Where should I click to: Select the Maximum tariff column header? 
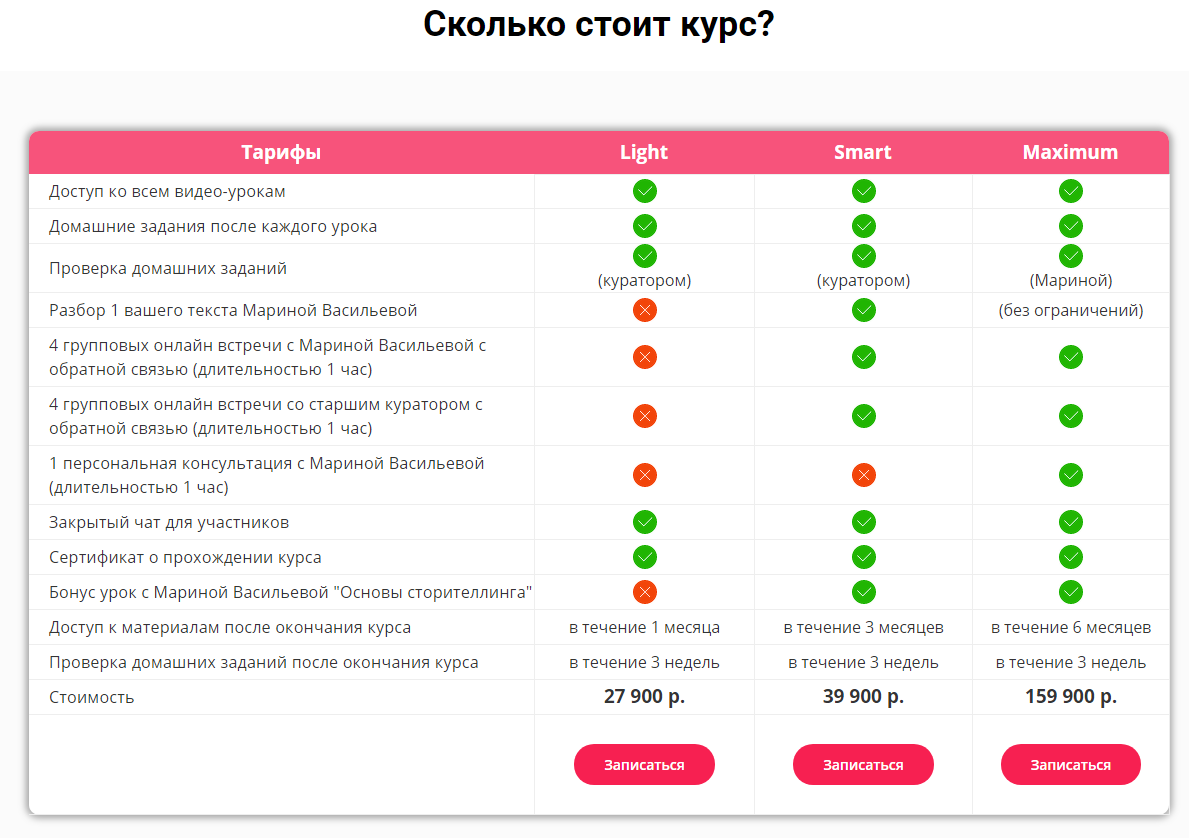1071,152
